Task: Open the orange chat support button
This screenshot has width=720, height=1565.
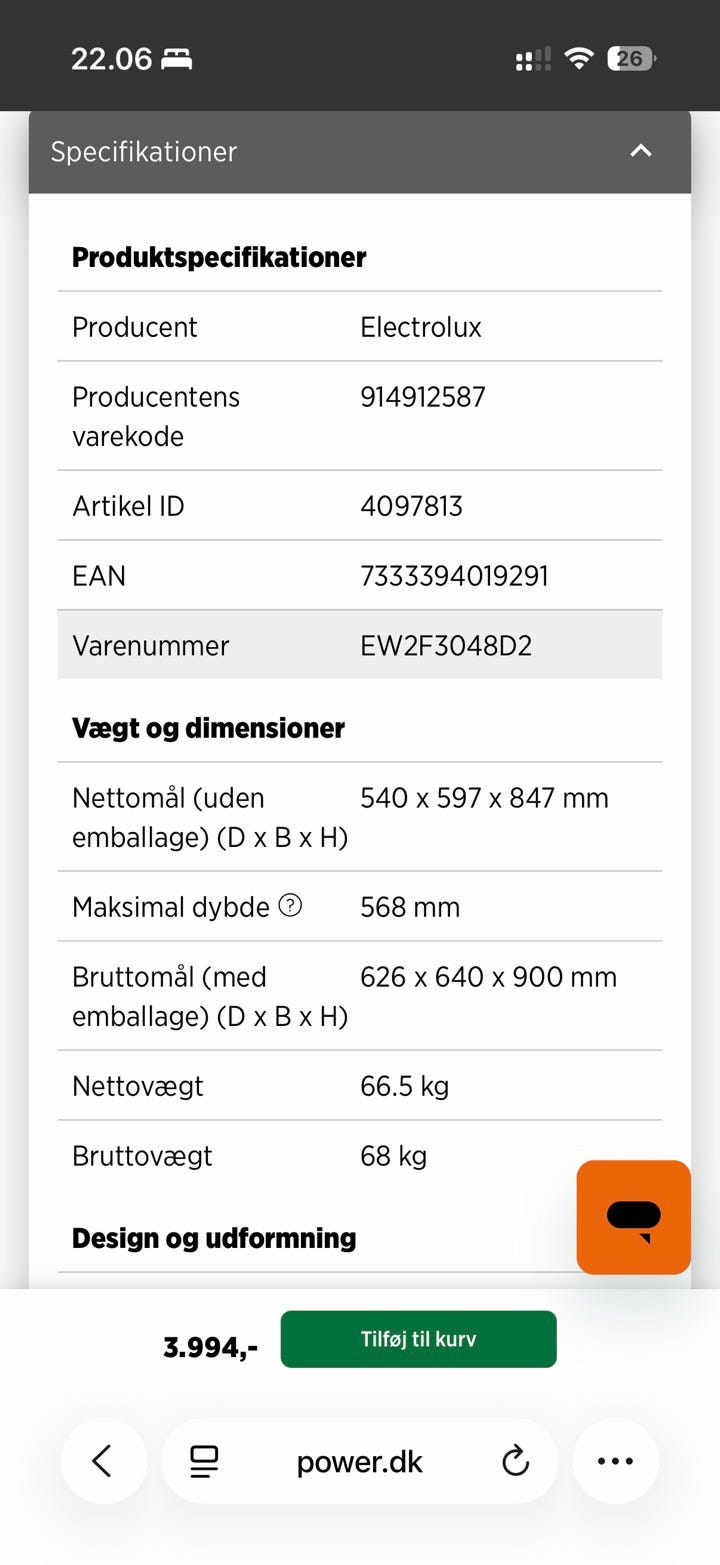Action: pyautogui.click(x=633, y=1217)
